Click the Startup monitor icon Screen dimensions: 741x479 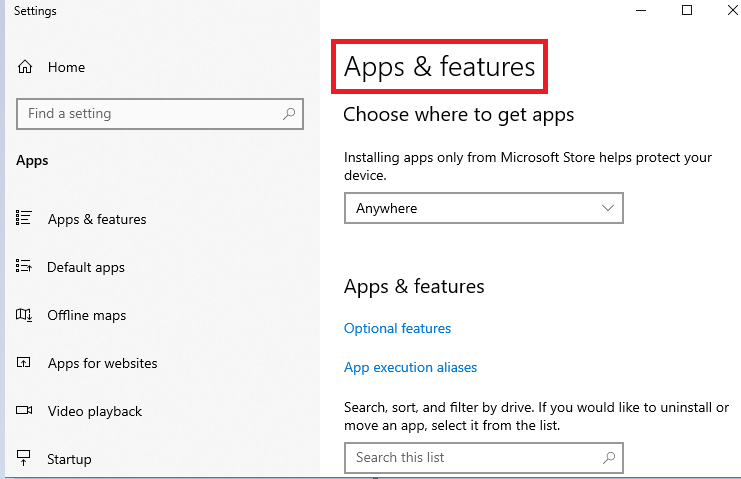pos(24,458)
